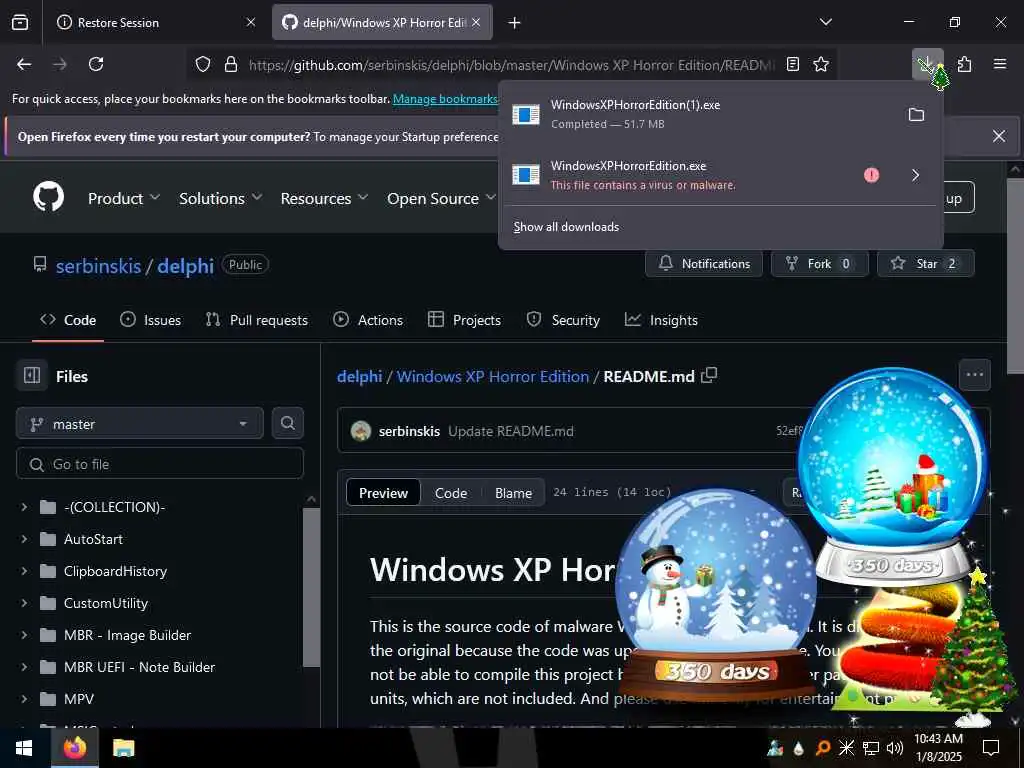Click the Manage bookmarks link
The width and height of the screenshot is (1024, 768).
tap(446, 99)
